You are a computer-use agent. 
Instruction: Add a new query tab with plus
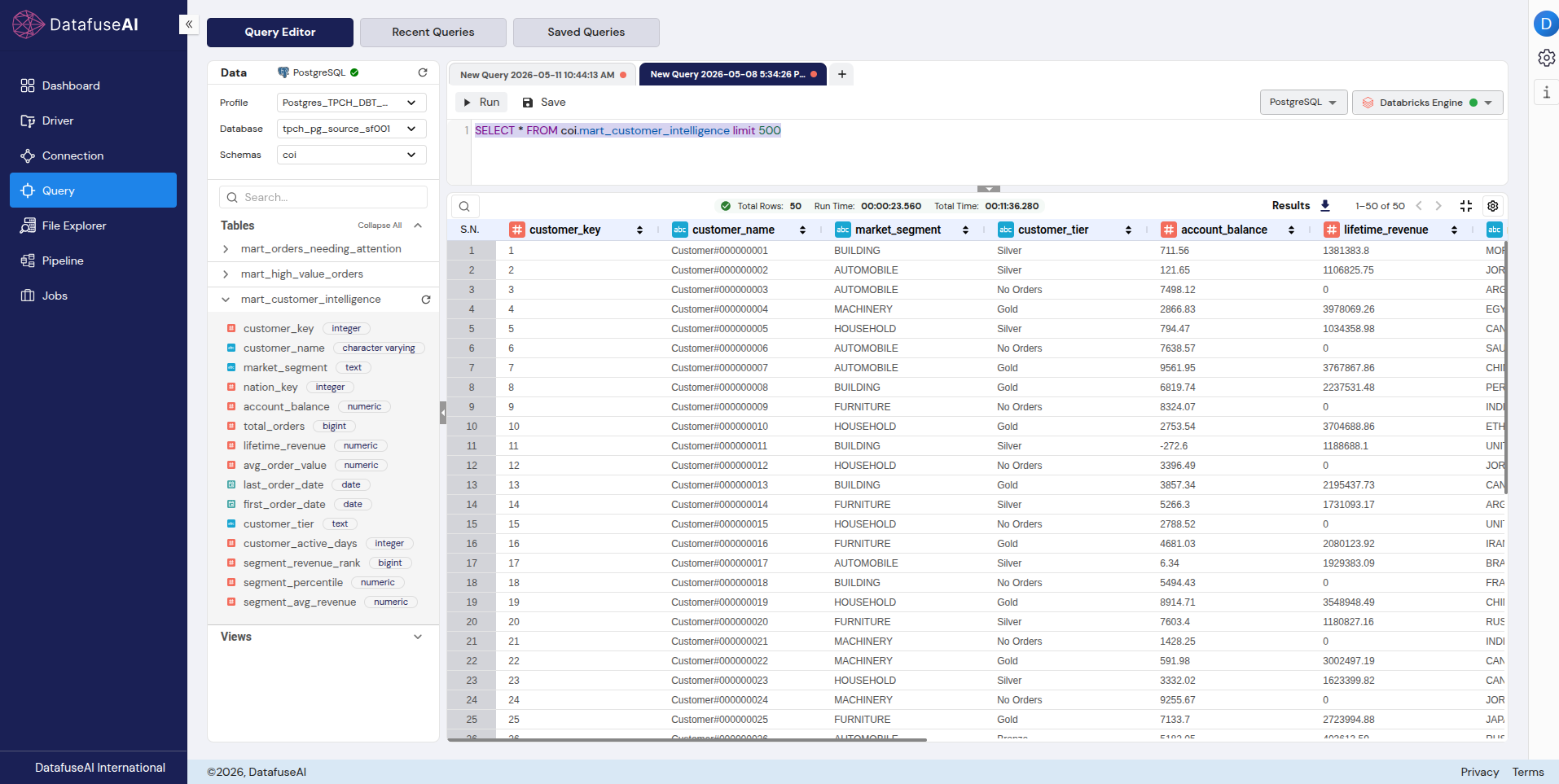[842, 74]
